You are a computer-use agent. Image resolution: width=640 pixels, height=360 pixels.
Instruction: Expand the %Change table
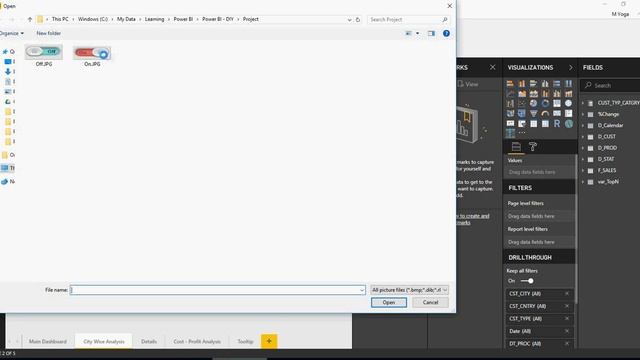coord(583,114)
